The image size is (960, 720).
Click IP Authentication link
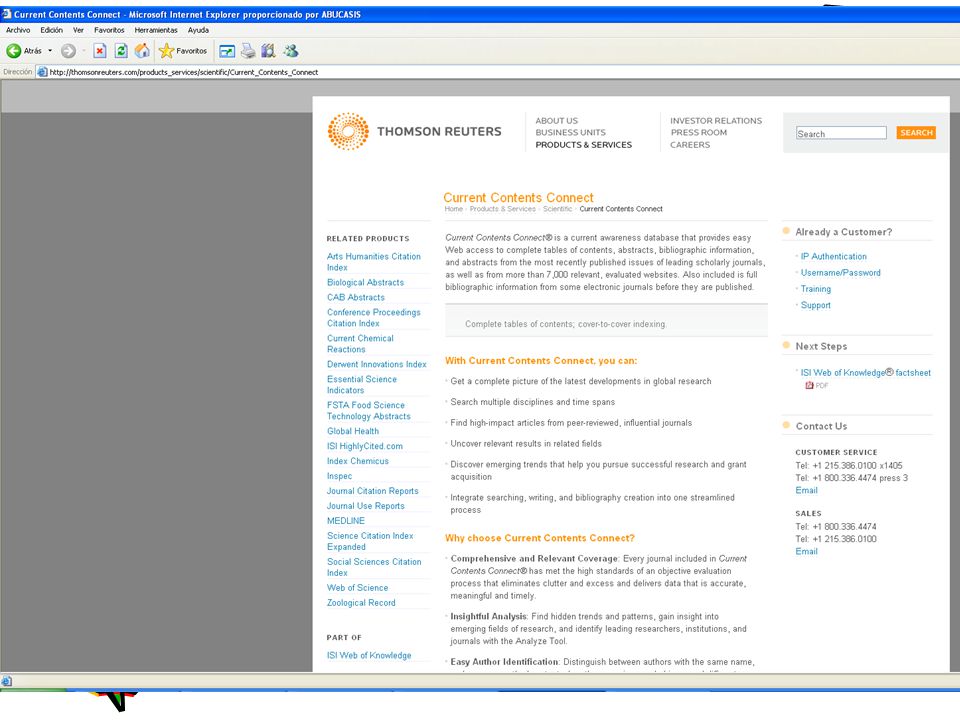[834, 257]
